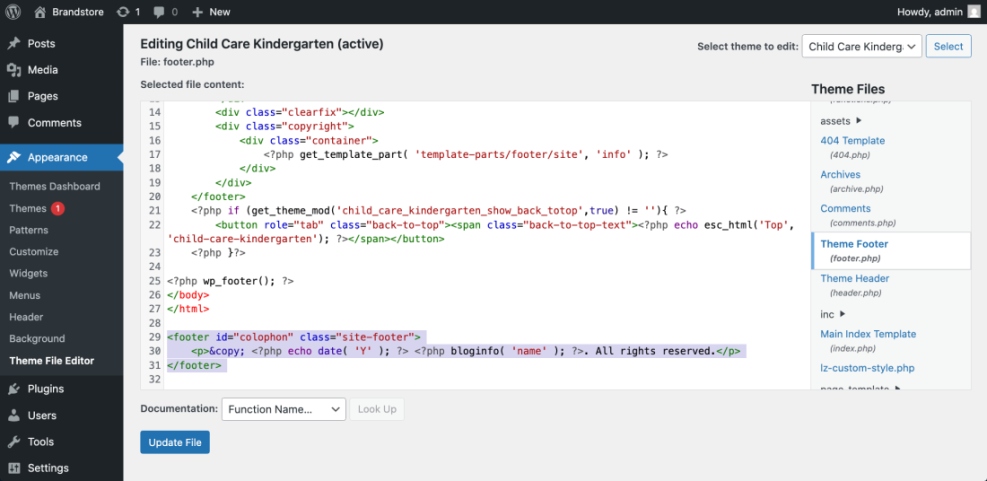
Task: Open Background submenu
Action: click(x=37, y=339)
